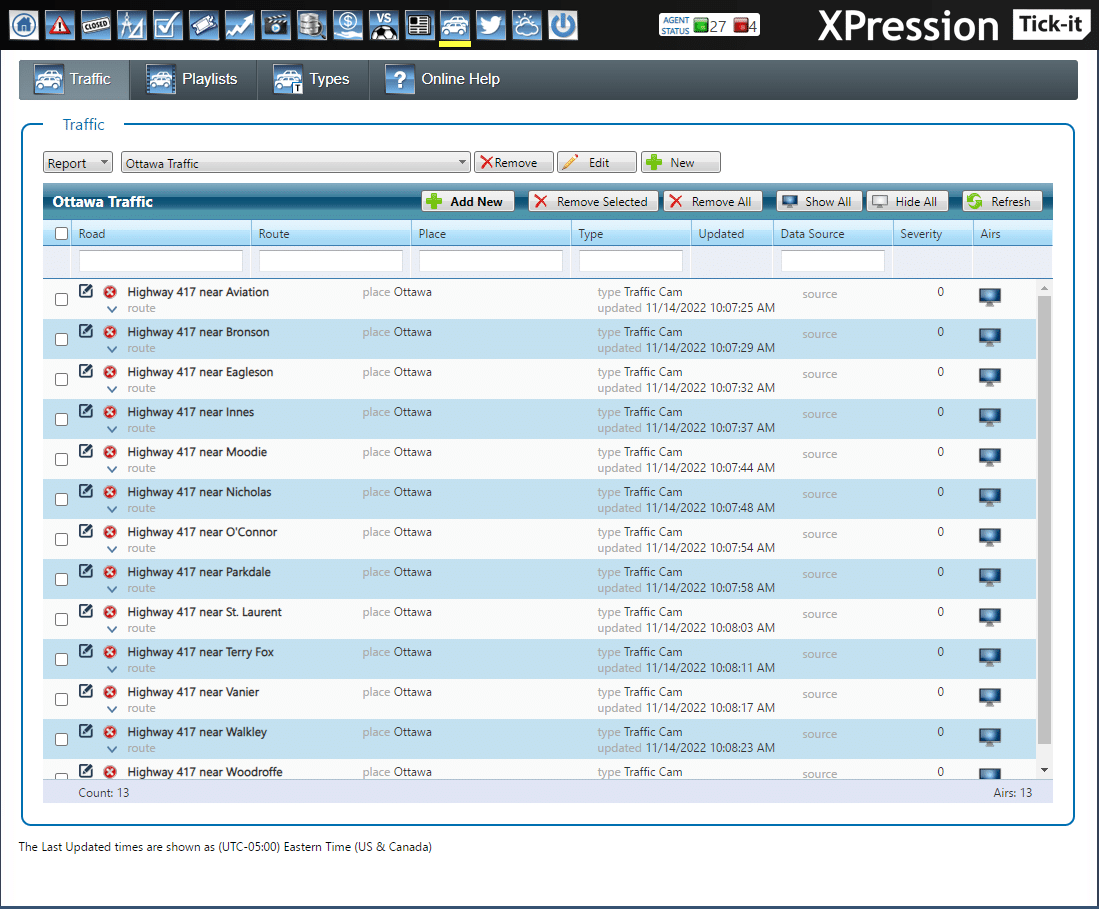1099x909 pixels.
Task: Edit the Highway 417 near Aviation entry
Action: pyautogui.click(x=86, y=291)
